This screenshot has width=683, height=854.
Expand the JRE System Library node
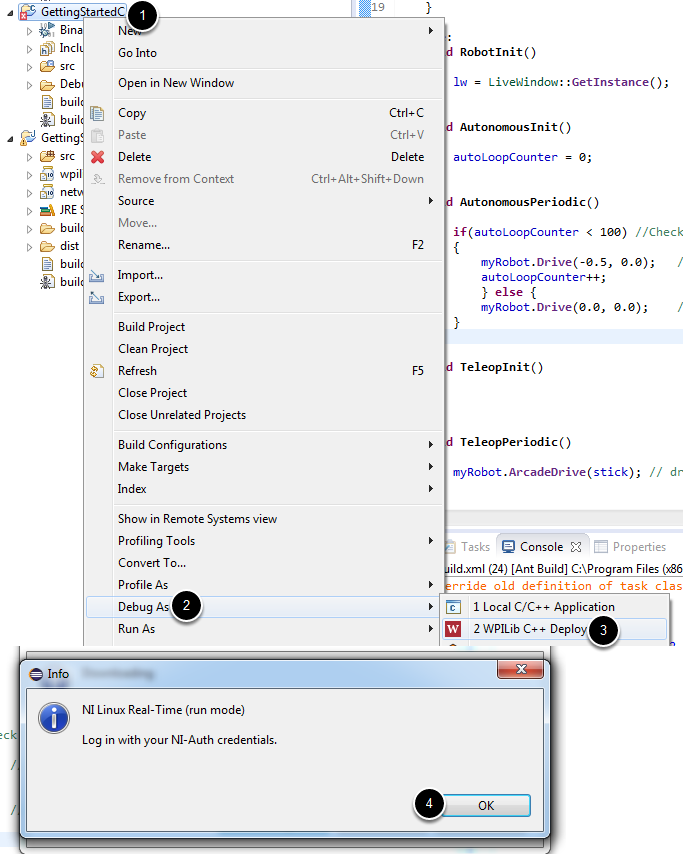(29, 211)
